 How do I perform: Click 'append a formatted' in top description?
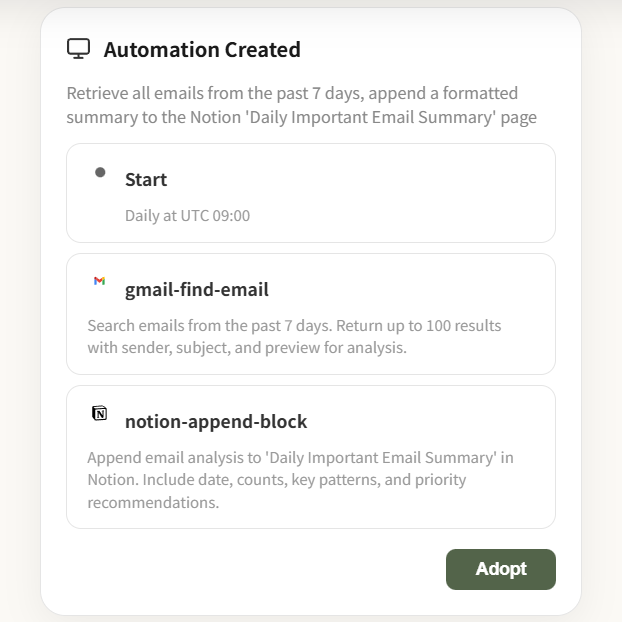[447, 93]
